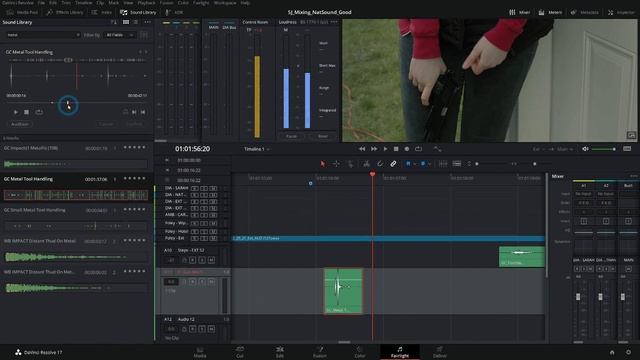Open the Inspector panel
Image resolution: width=640 pixels, height=360 pixels.
coord(621,12)
